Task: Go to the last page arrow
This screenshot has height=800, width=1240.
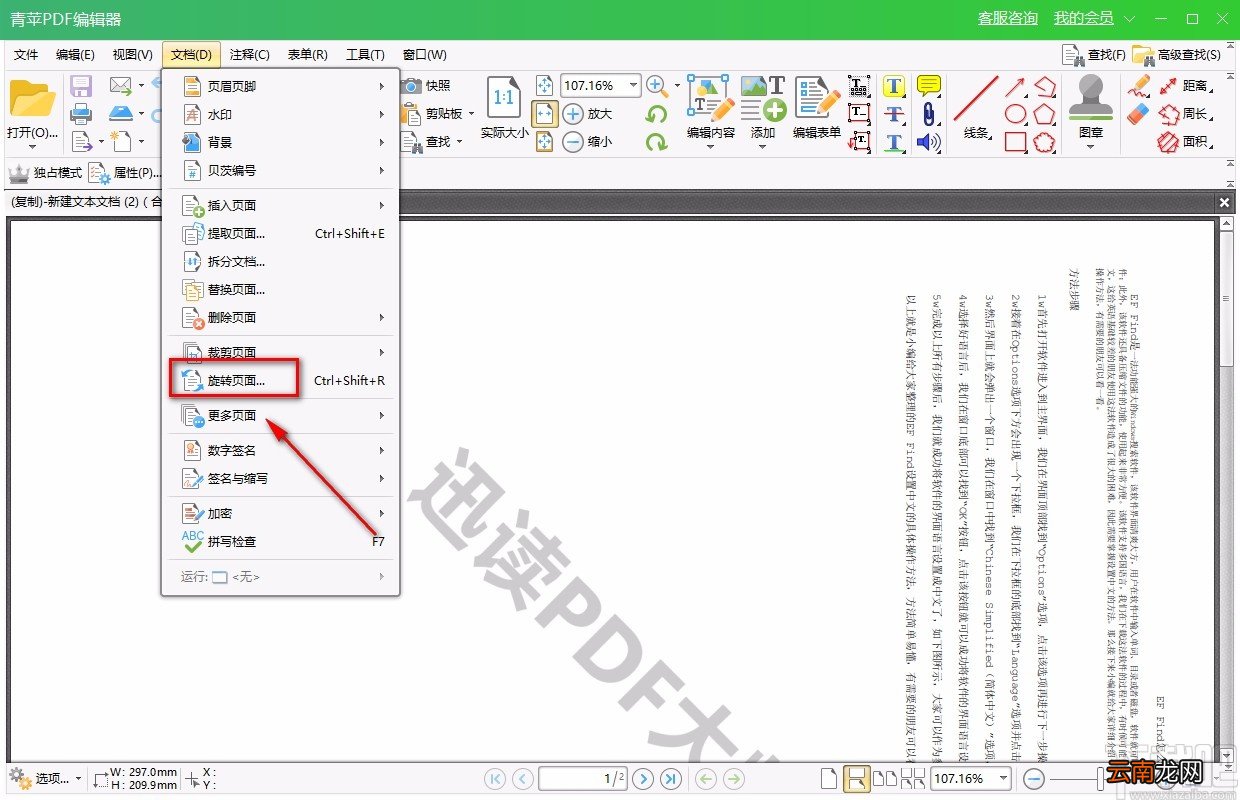Action: point(671,778)
